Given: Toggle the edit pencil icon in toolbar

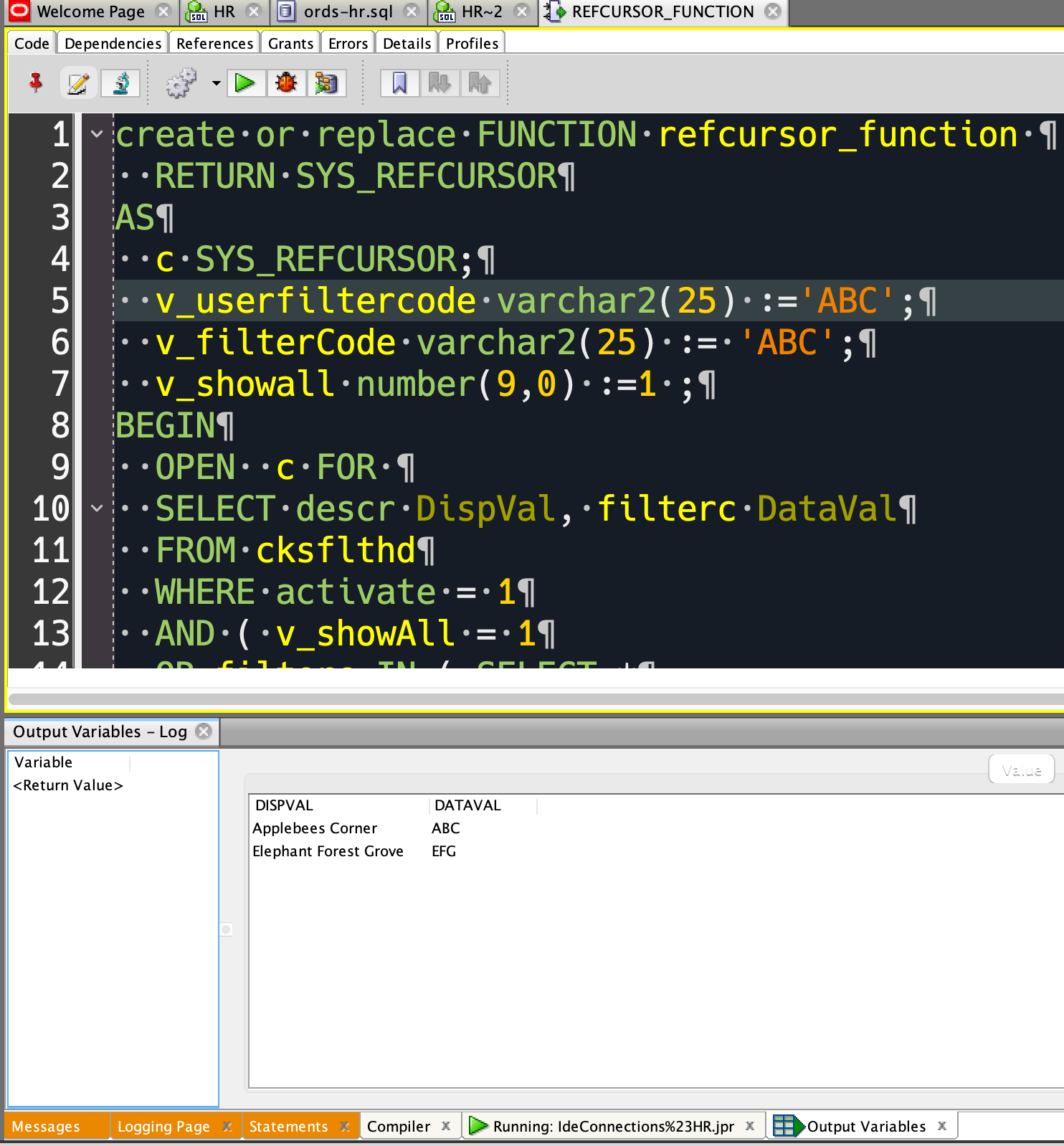Looking at the screenshot, I should 78,83.
